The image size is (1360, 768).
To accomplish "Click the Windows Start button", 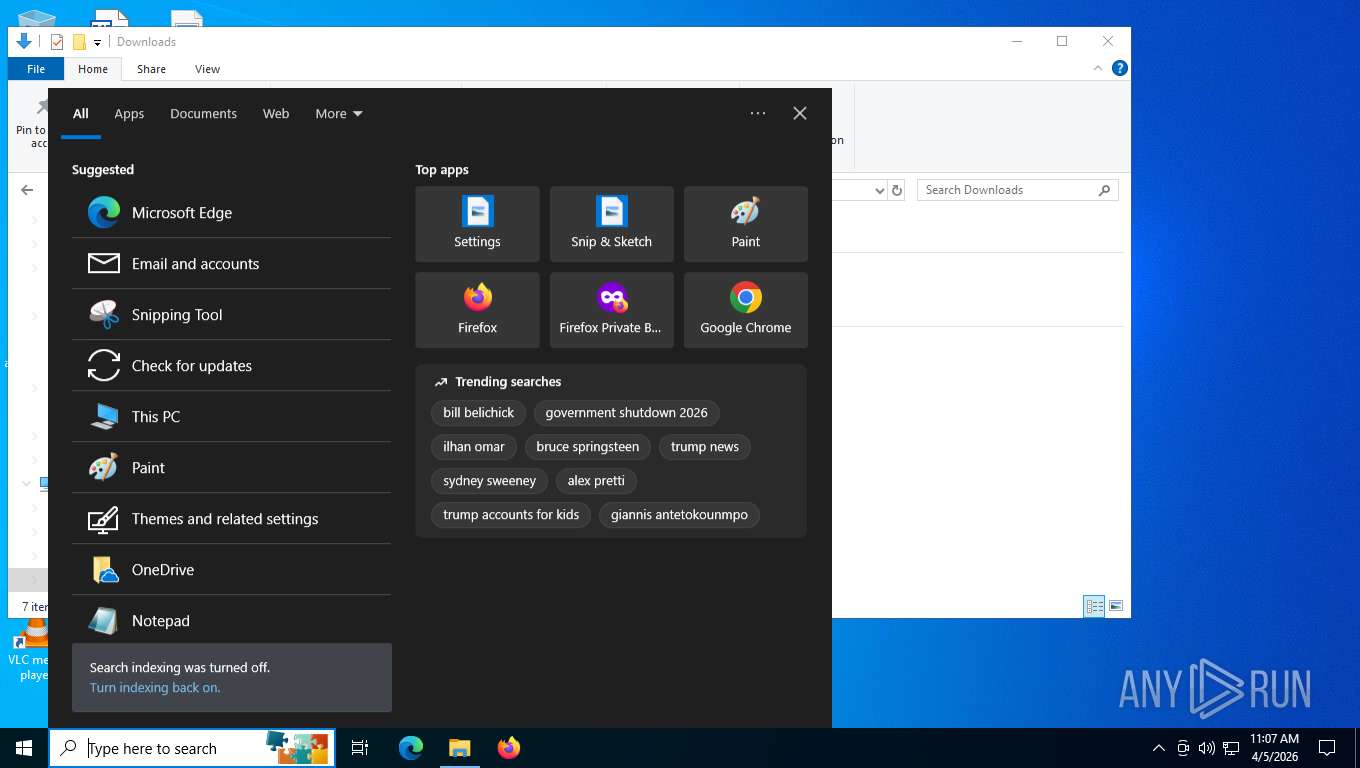I will [24, 748].
